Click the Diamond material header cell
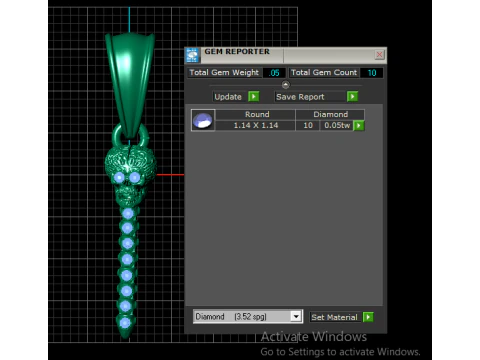The image size is (480, 360). pyautogui.click(x=330, y=114)
